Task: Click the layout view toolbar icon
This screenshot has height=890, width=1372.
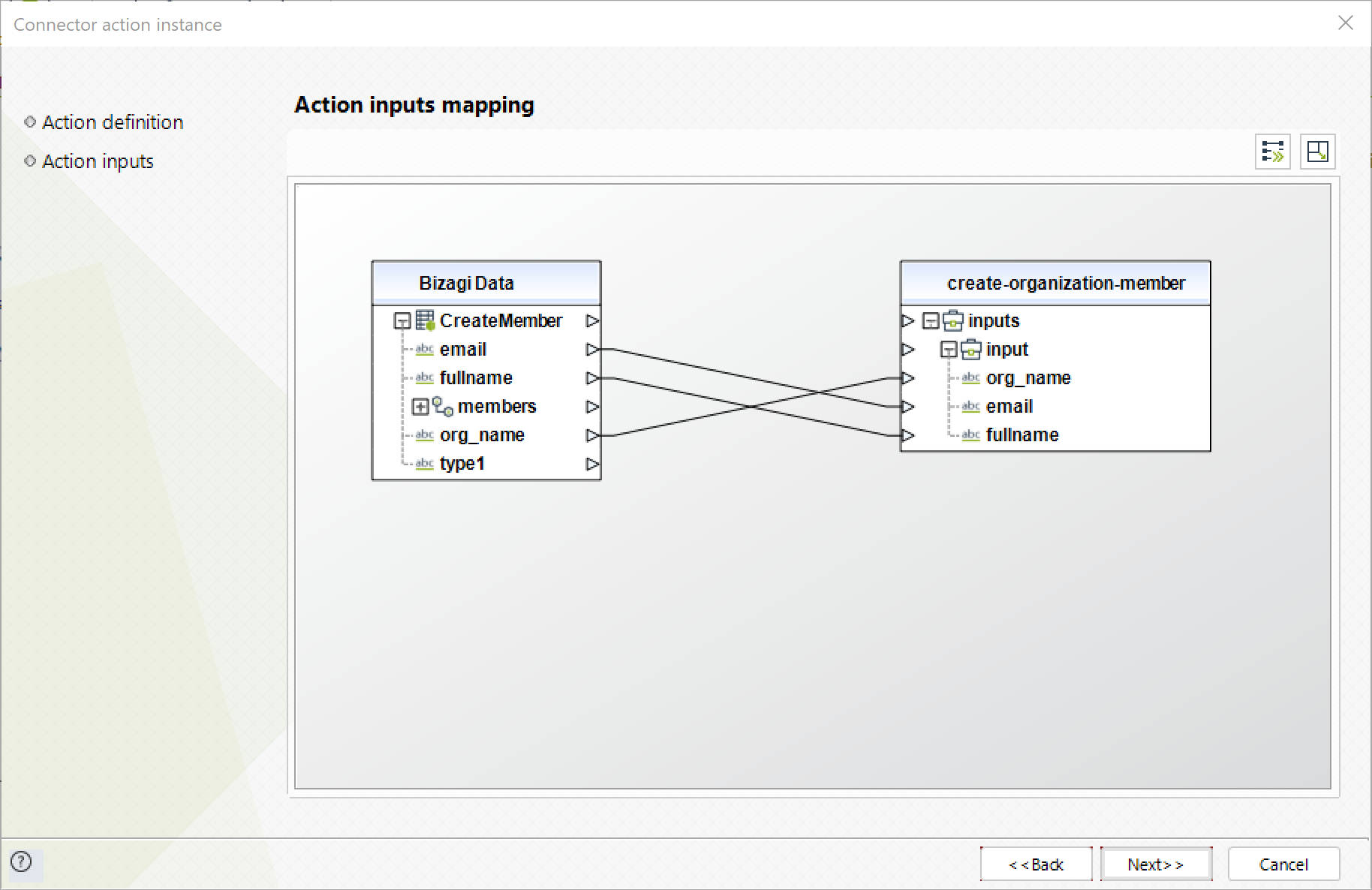Action: click(x=1317, y=152)
